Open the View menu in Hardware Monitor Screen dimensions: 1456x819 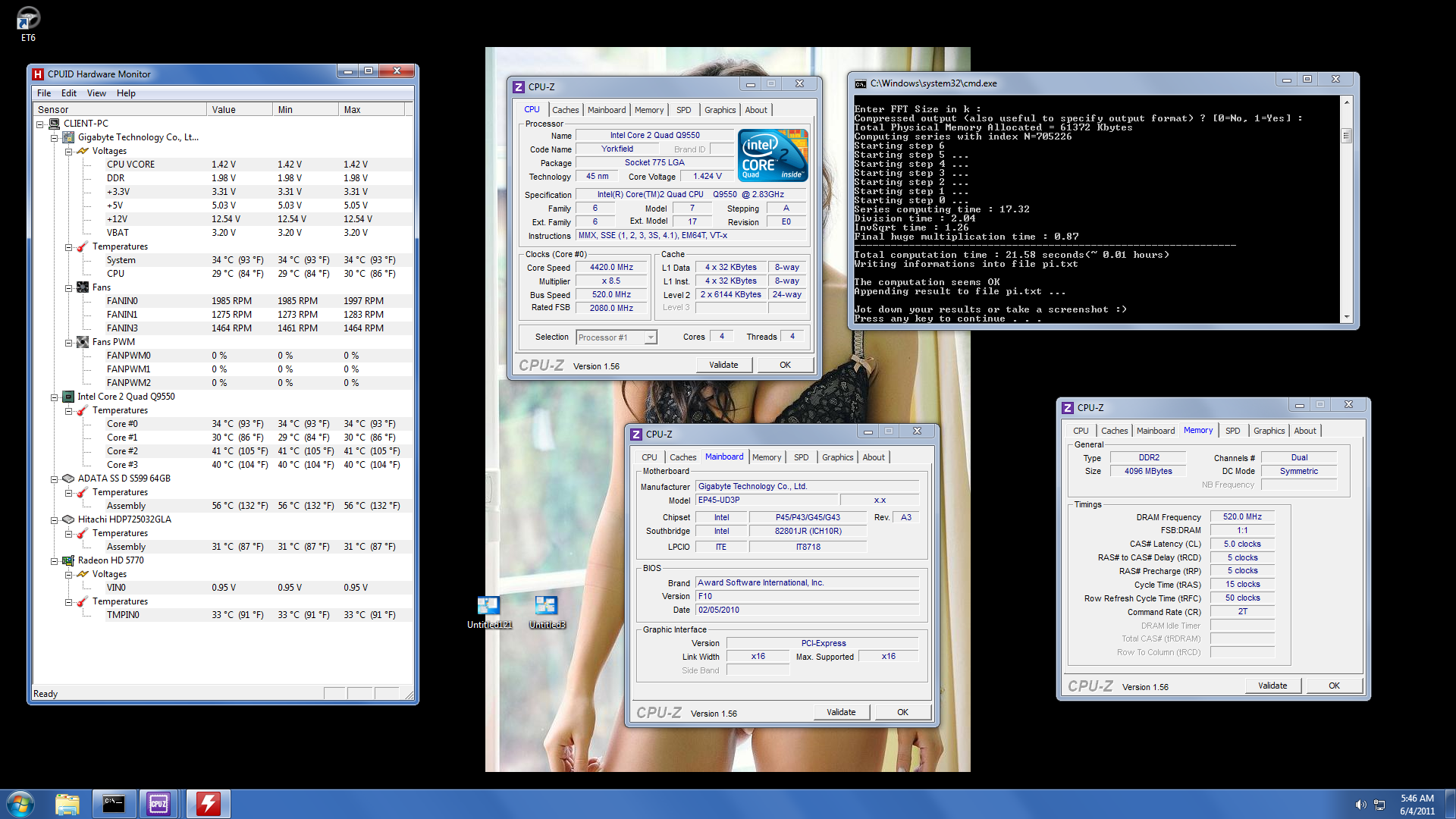(96, 93)
